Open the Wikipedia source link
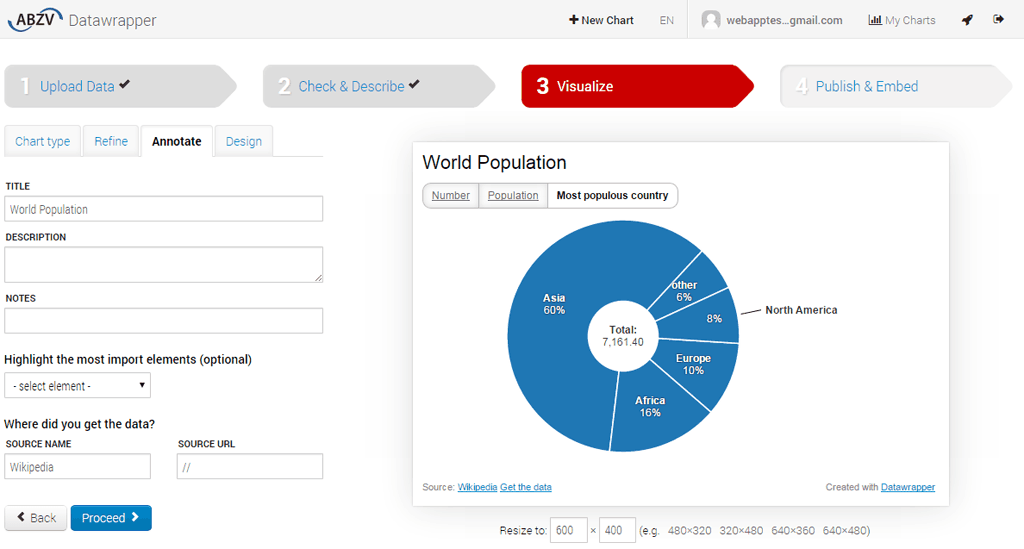The width and height of the screenshot is (1024, 549). point(477,487)
